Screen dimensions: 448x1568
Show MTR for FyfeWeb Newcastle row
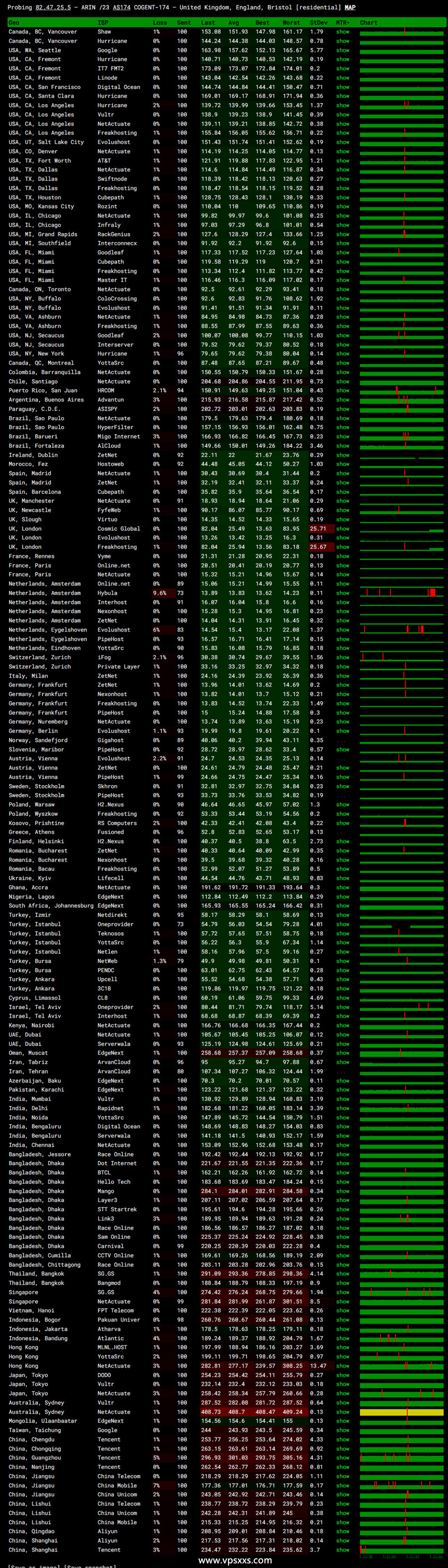coord(343,510)
